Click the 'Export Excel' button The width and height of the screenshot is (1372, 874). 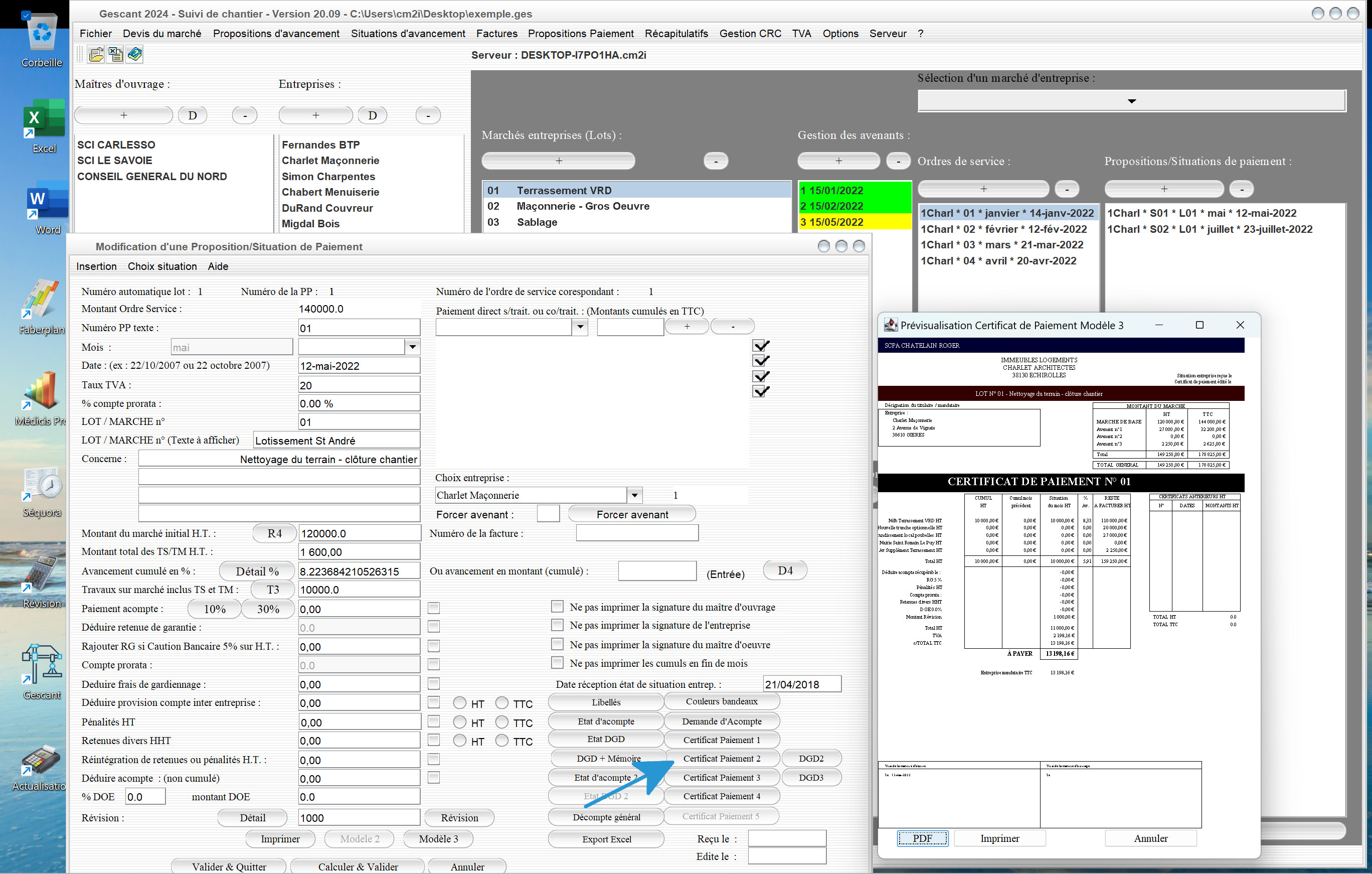point(606,839)
